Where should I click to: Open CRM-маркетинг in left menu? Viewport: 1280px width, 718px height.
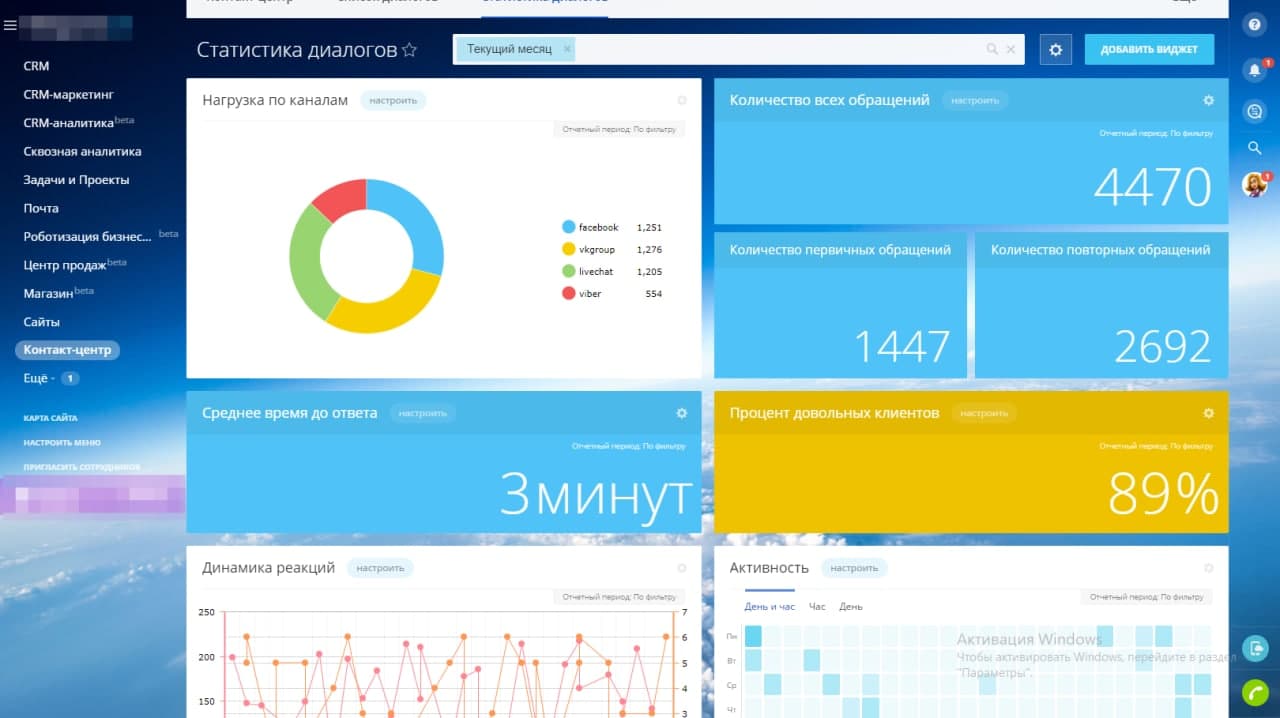coord(69,95)
